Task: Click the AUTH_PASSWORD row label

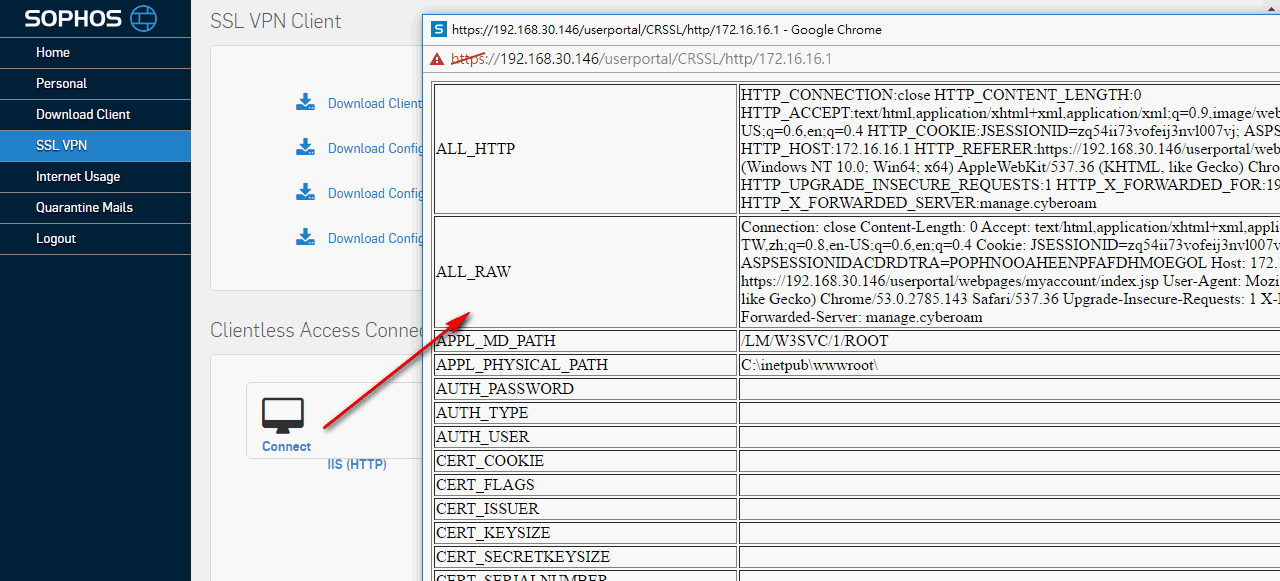Action: pyautogui.click(x=586, y=389)
